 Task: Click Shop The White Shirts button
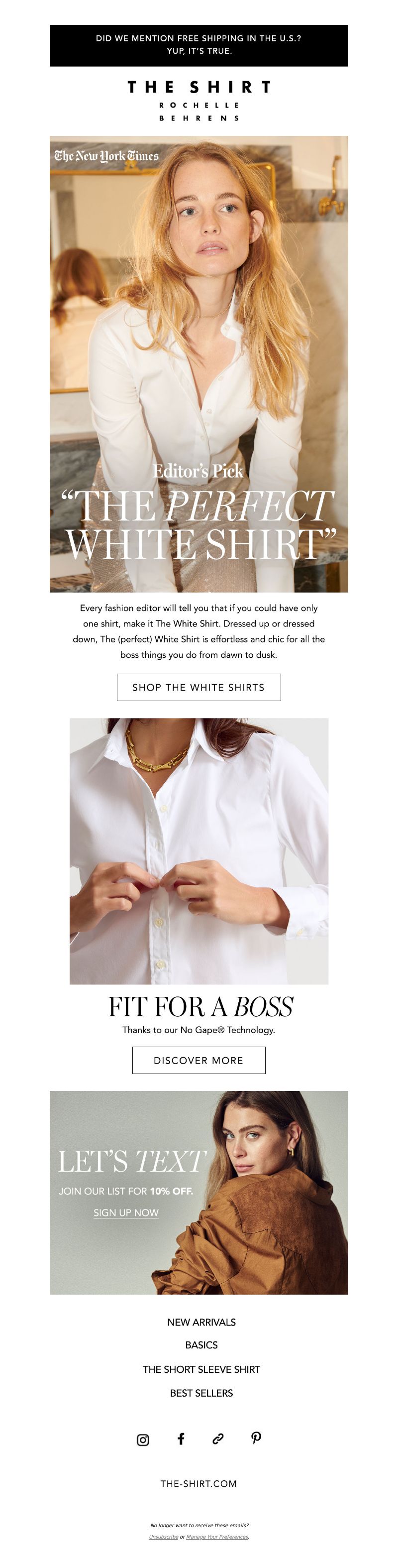199,687
